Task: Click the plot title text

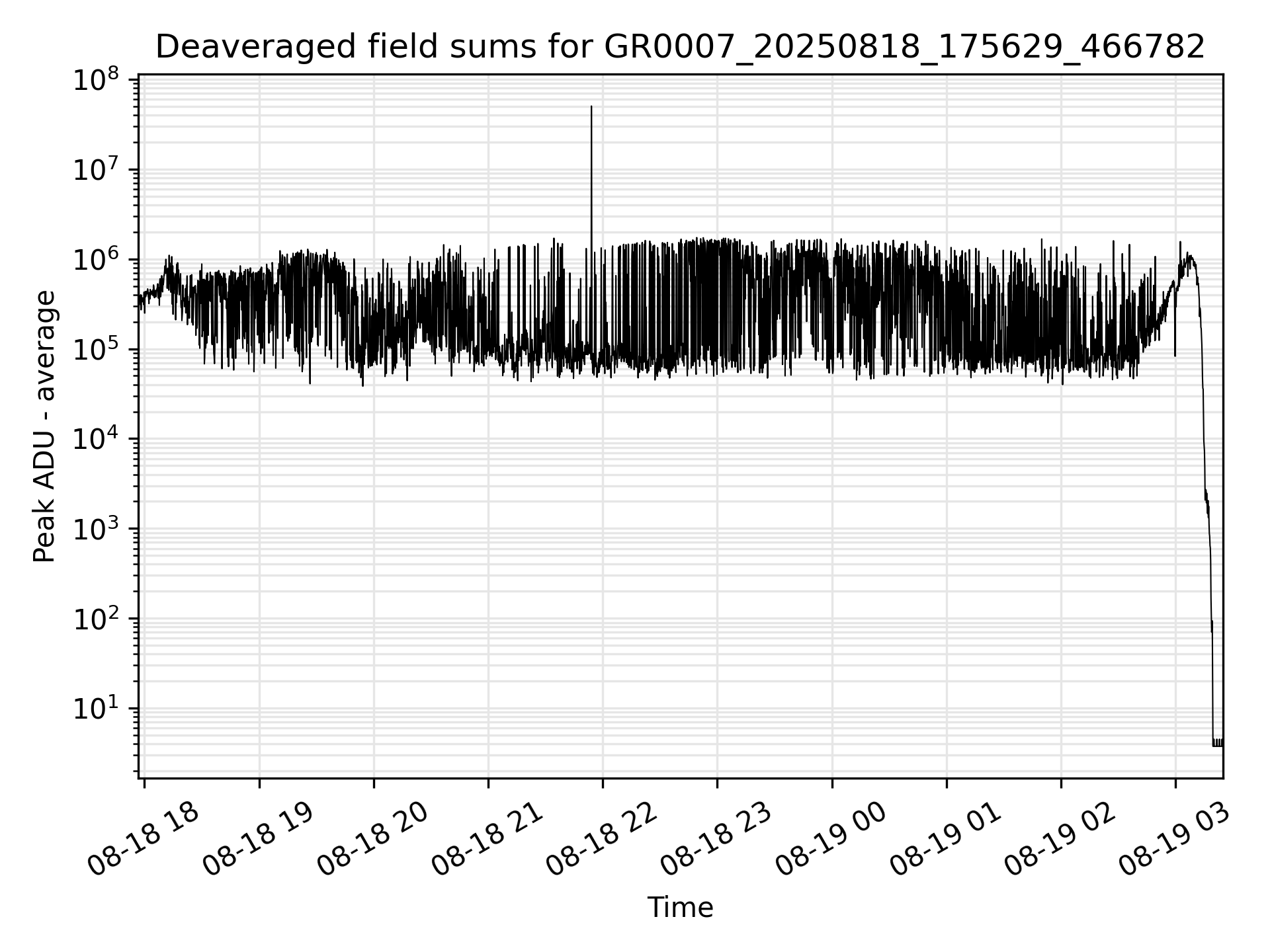Action: coord(680,48)
